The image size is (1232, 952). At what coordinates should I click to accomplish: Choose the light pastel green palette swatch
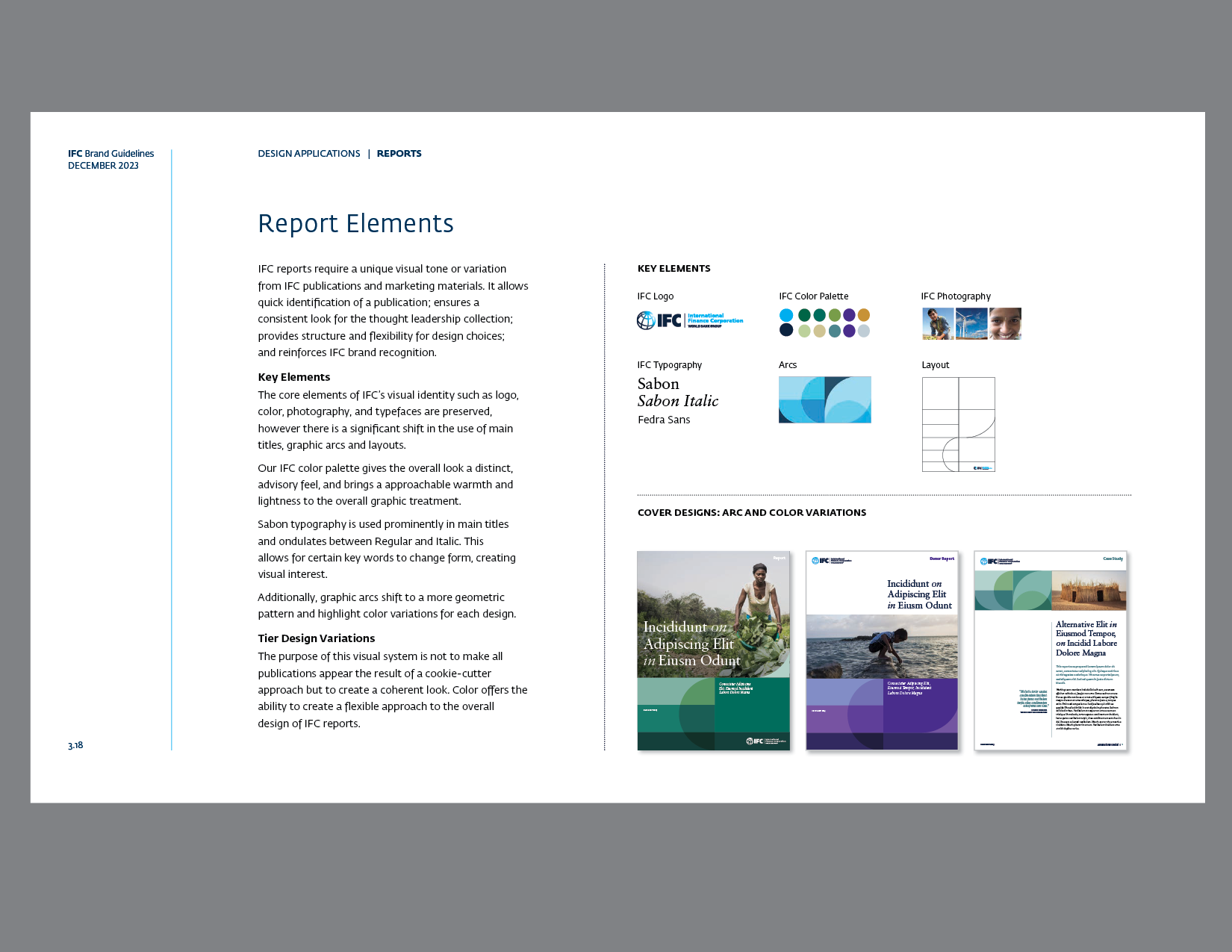coord(804,331)
